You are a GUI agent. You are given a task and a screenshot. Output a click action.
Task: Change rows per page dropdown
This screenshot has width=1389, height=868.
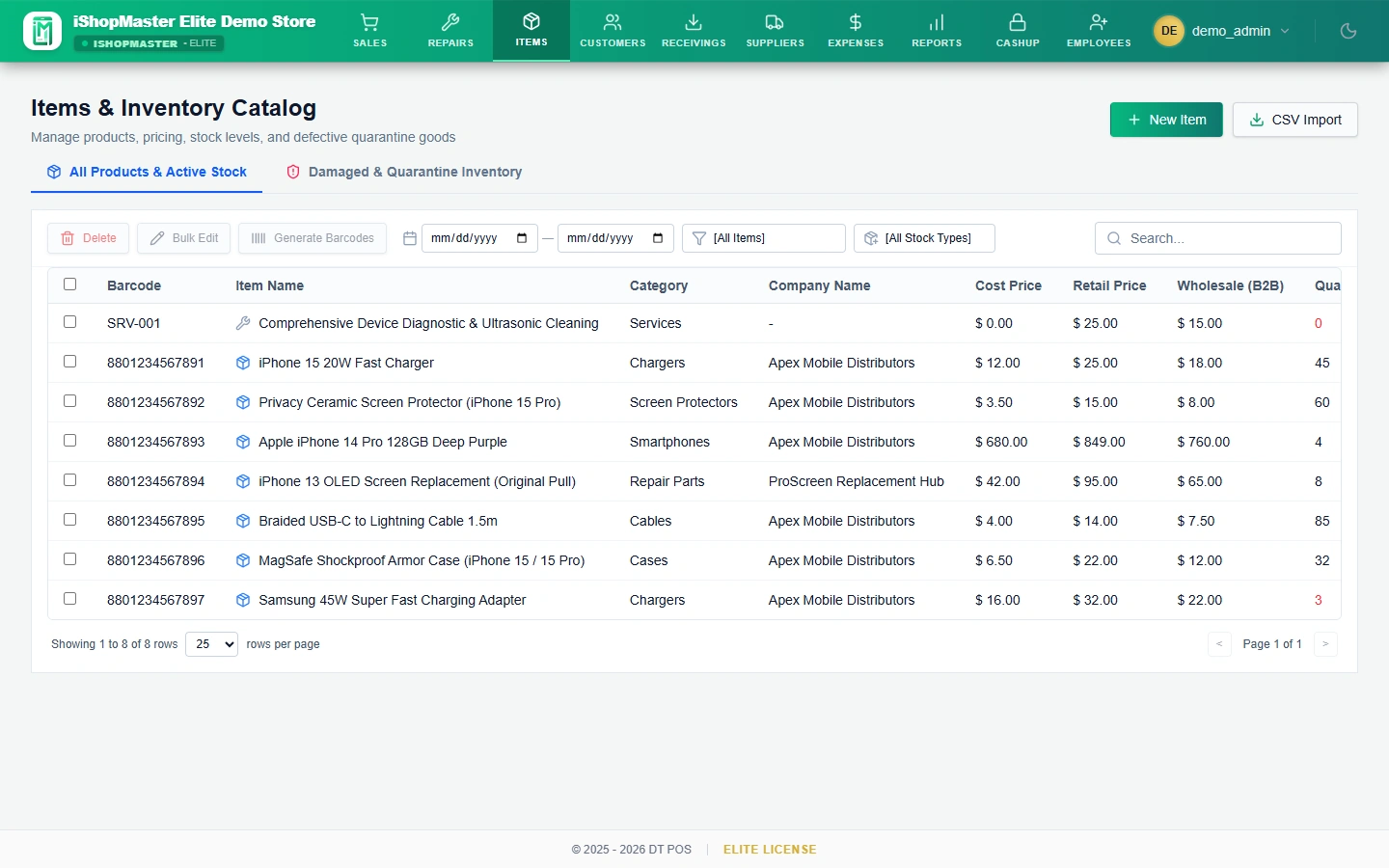(211, 644)
